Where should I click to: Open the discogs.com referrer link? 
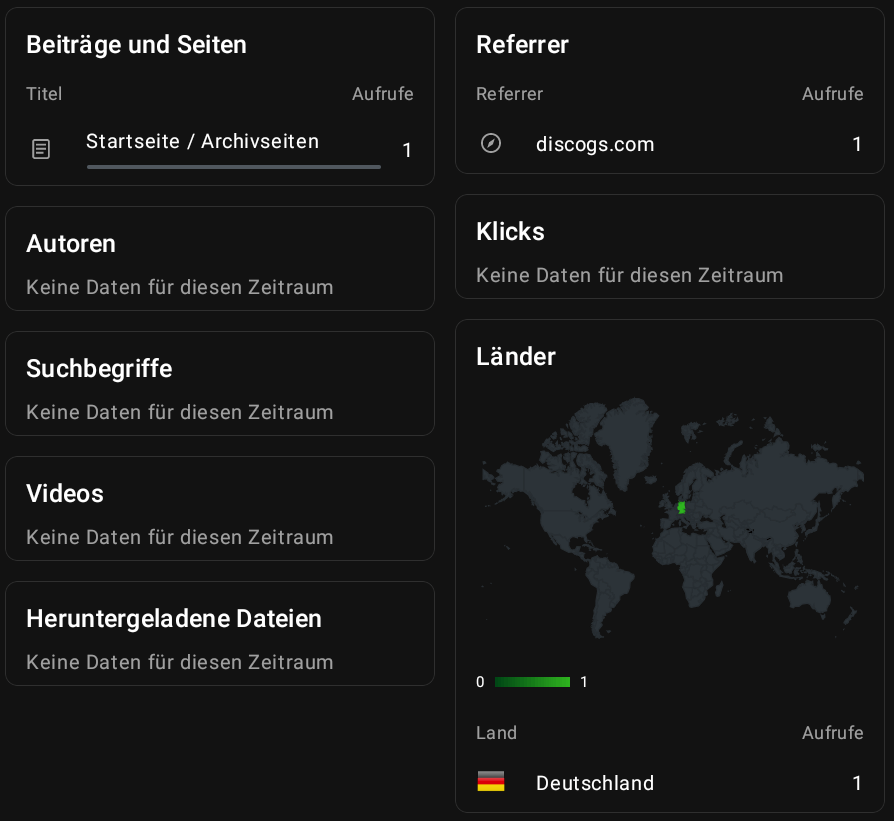(595, 144)
